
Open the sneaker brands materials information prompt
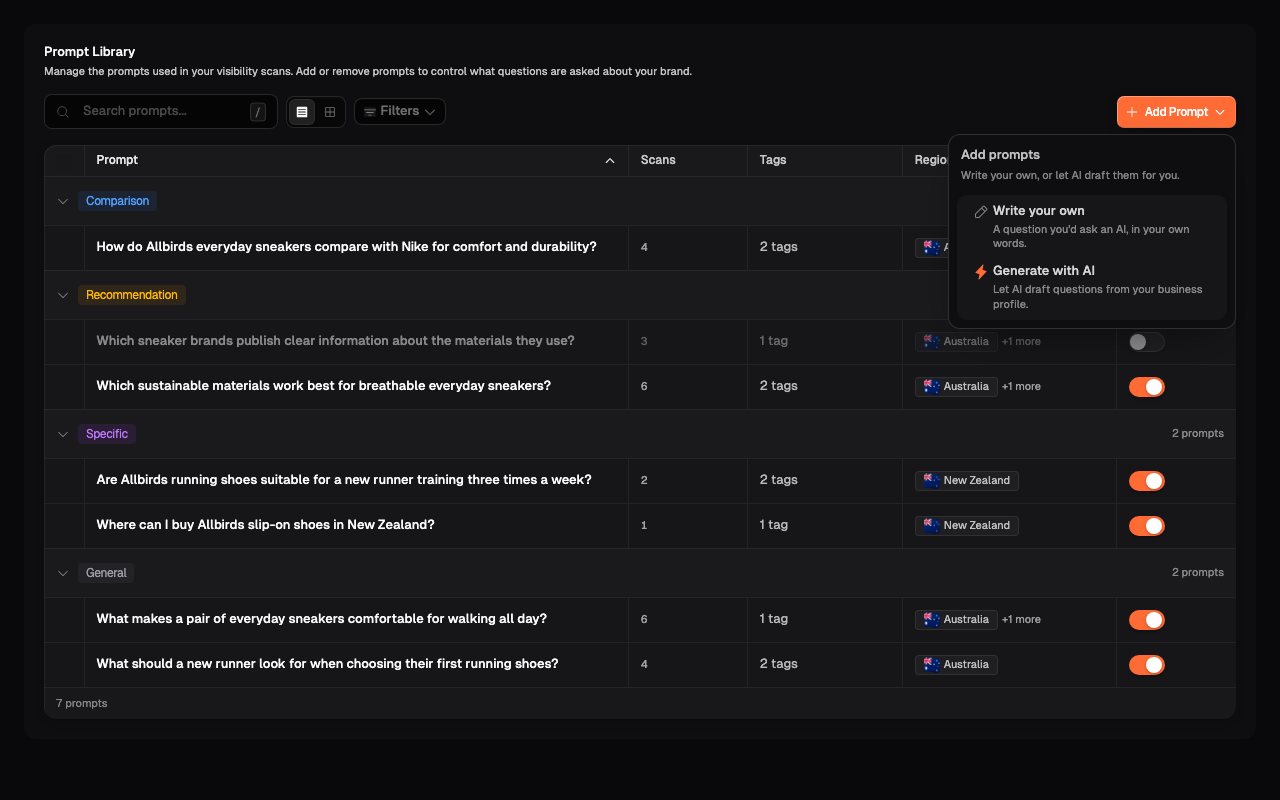coord(335,341)
